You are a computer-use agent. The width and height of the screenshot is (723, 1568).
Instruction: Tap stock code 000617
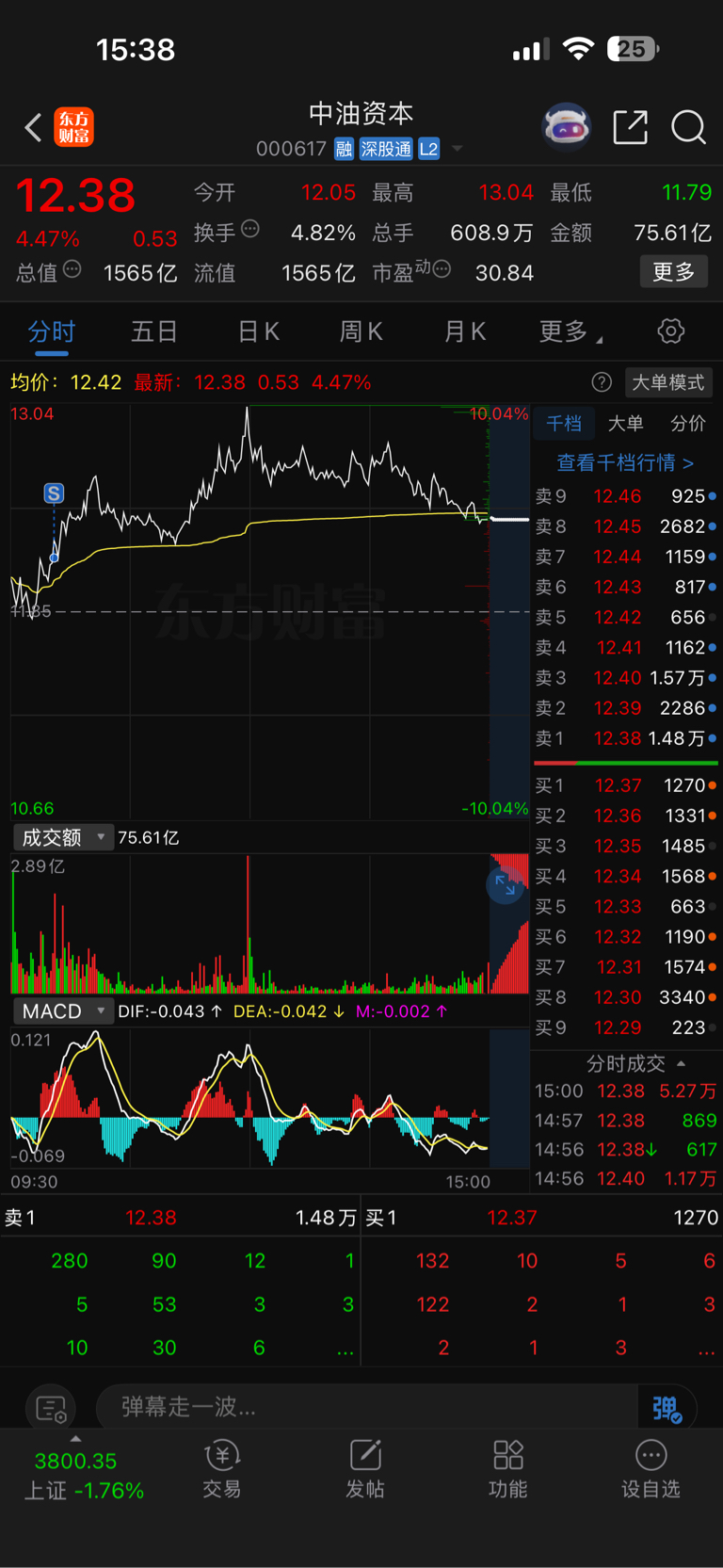click(291, 149)
